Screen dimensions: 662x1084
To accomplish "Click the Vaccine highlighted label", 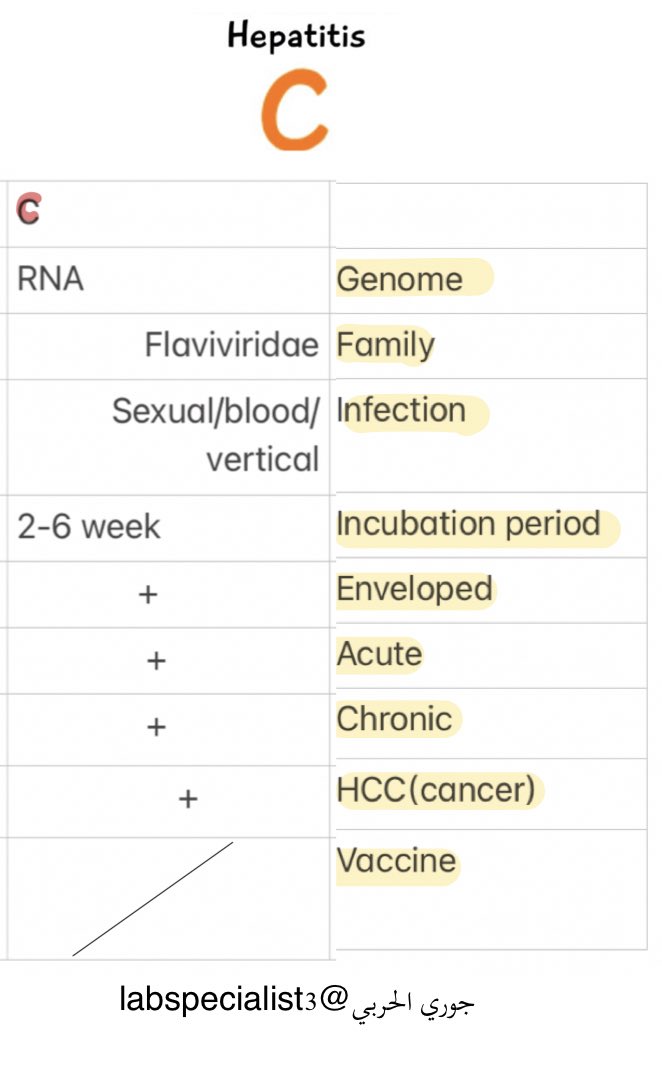I will tap(397, 861).
